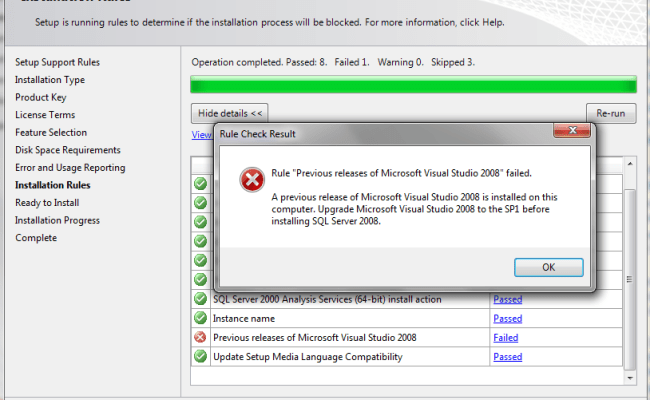Click green check icon beside Instance name
This screenshot has height=400, width=650.
[200, 318]
